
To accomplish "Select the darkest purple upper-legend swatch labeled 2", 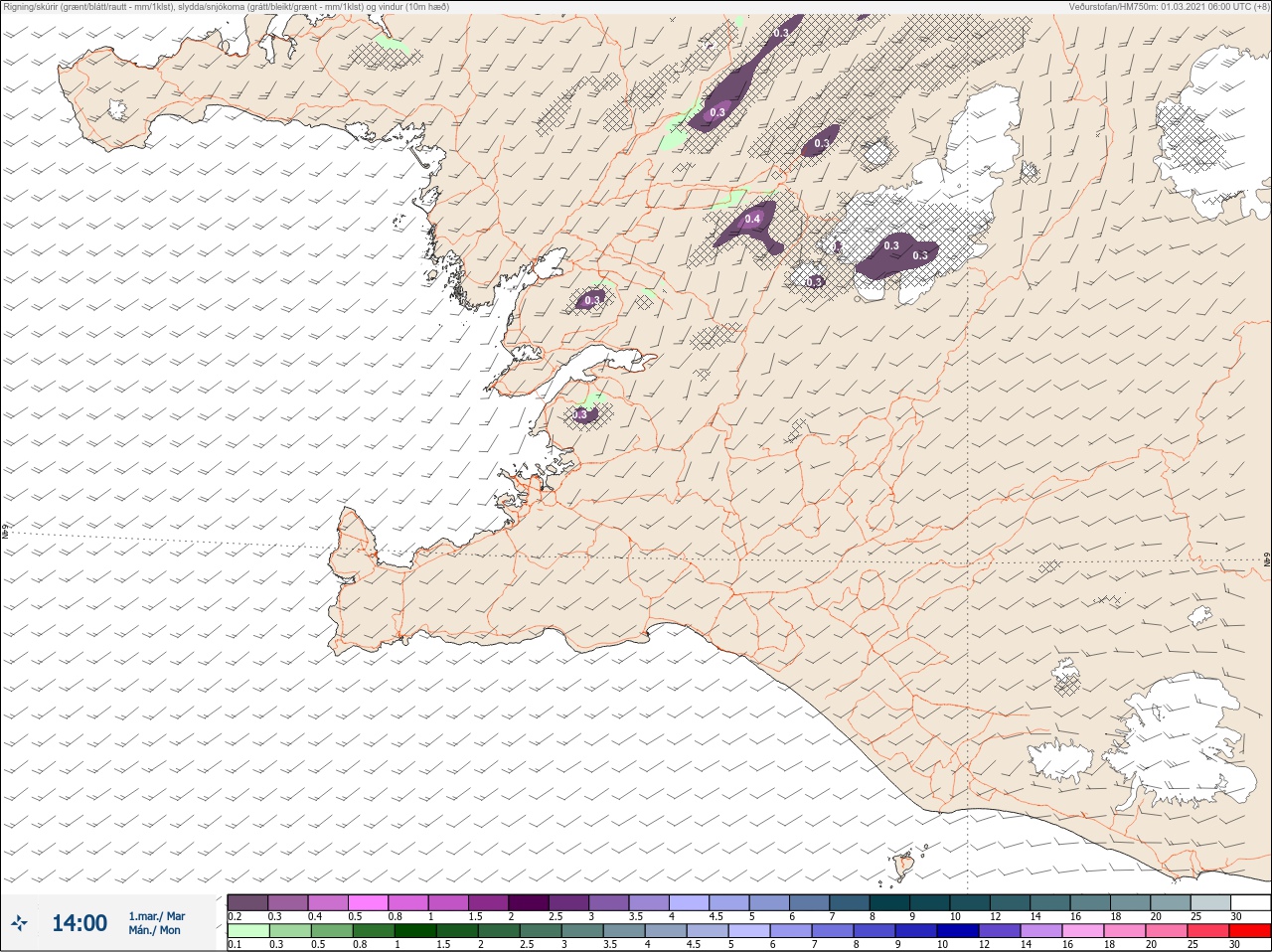I will click(530, 902).
